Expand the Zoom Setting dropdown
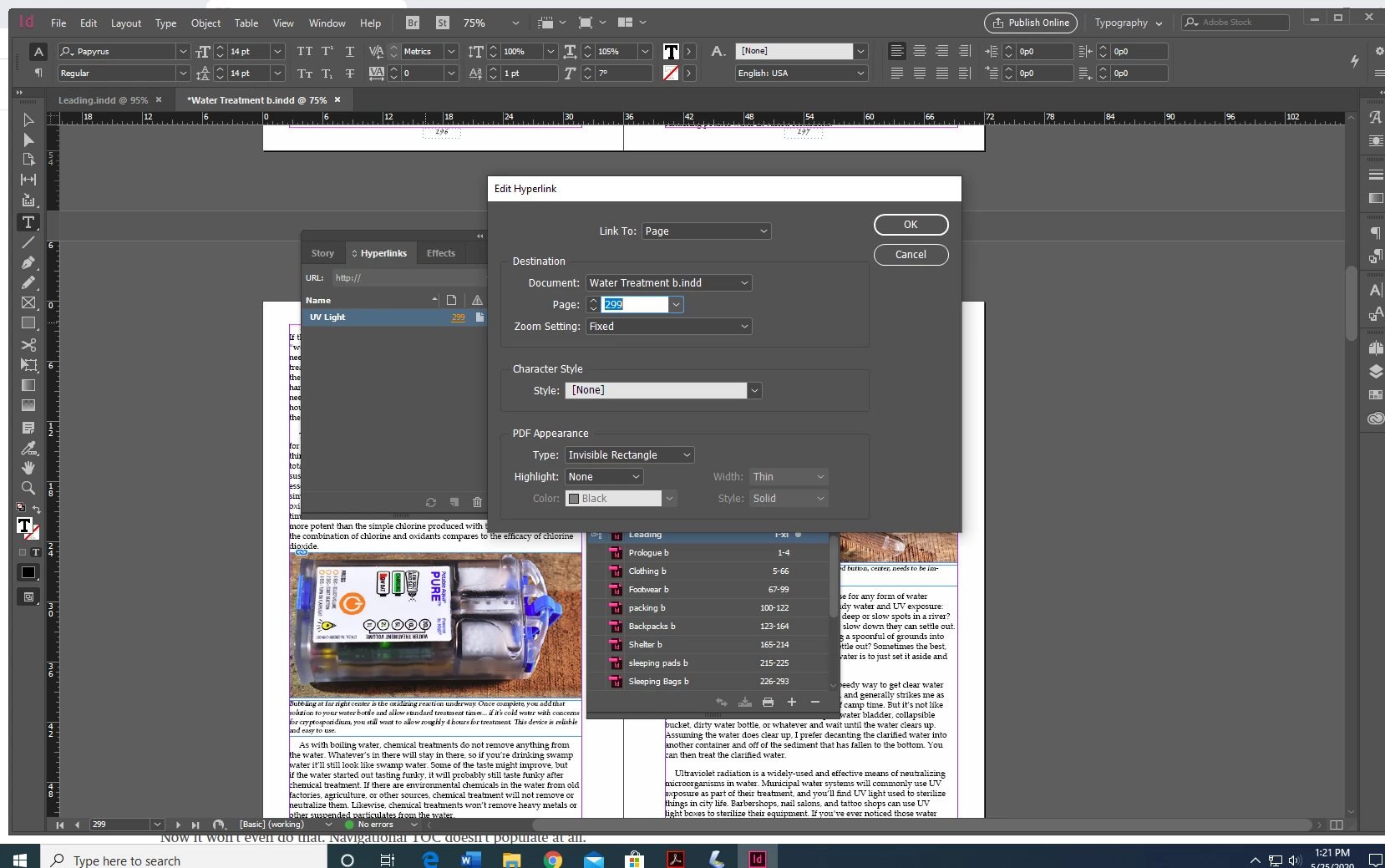Viewport: 1385px width, 868px height. coord(668,327)
